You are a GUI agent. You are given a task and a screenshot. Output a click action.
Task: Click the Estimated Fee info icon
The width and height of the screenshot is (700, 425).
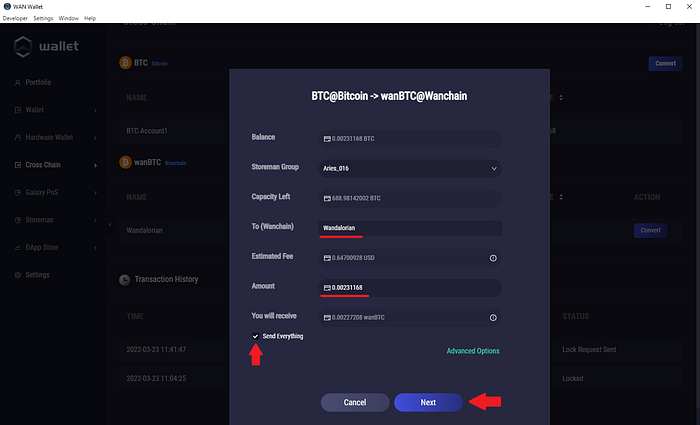pyautogui.click(x=493, y=258)
